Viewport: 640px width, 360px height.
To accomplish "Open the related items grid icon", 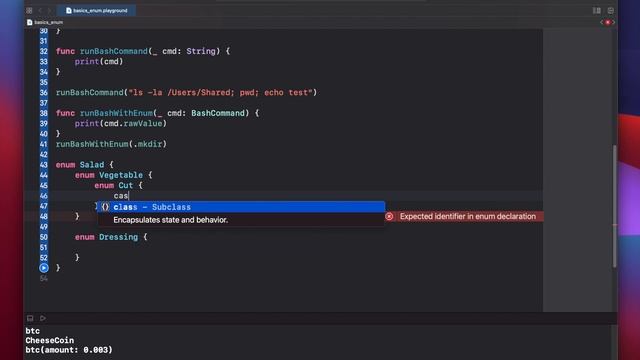I will tap(29, 11).
